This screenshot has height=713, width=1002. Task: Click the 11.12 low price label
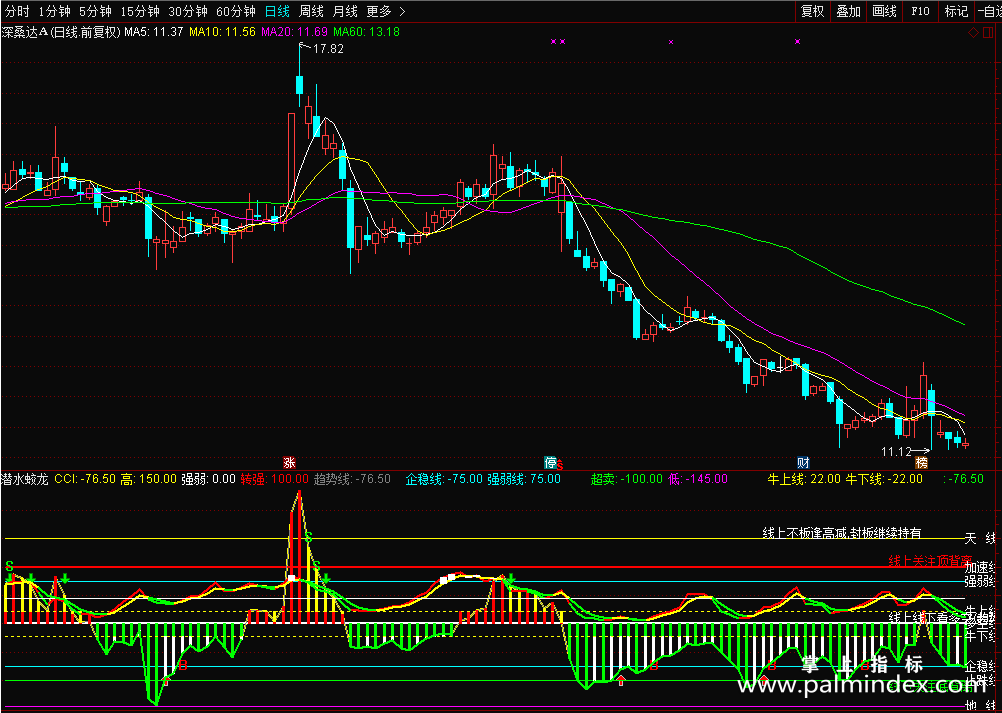click(x=896, y=452)
